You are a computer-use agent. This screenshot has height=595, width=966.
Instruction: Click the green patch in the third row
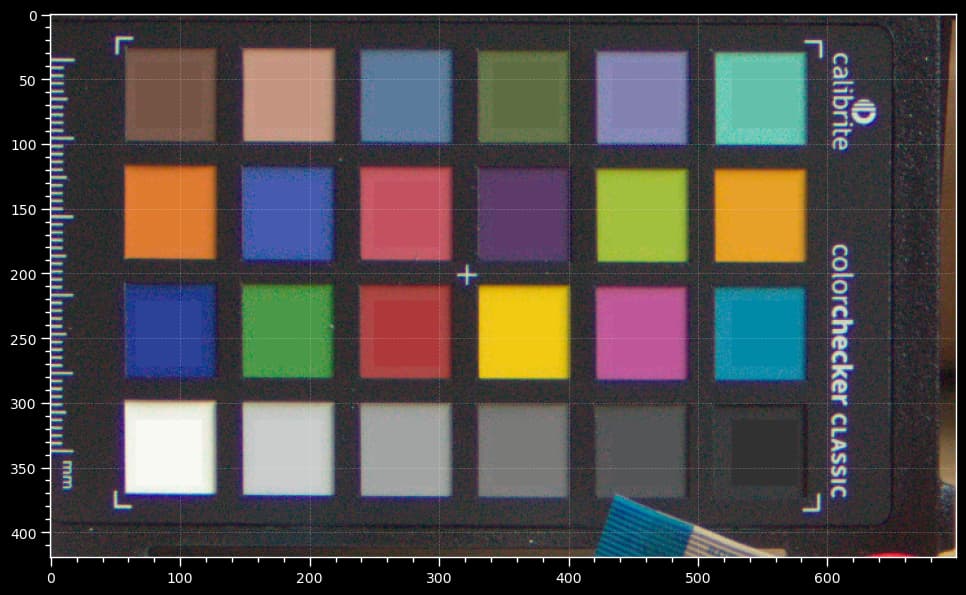(288, 331)
